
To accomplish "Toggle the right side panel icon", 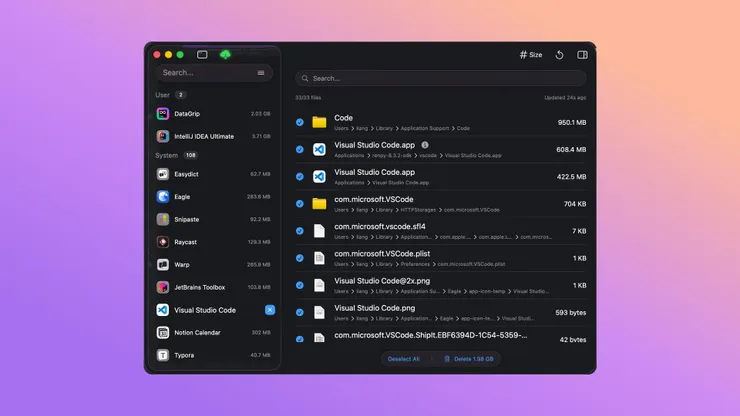I will (582, 55).
